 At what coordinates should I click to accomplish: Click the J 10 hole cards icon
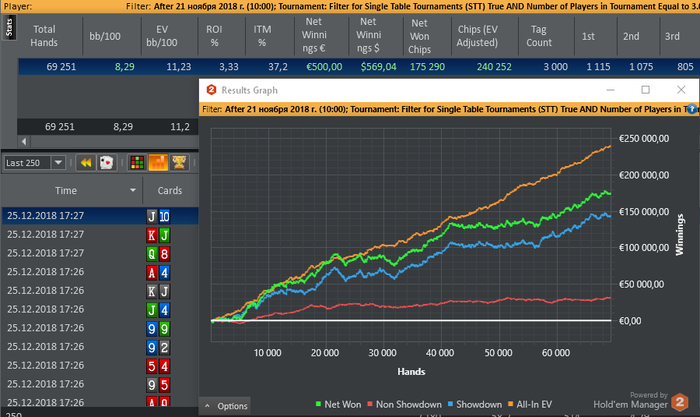point(158,217)
